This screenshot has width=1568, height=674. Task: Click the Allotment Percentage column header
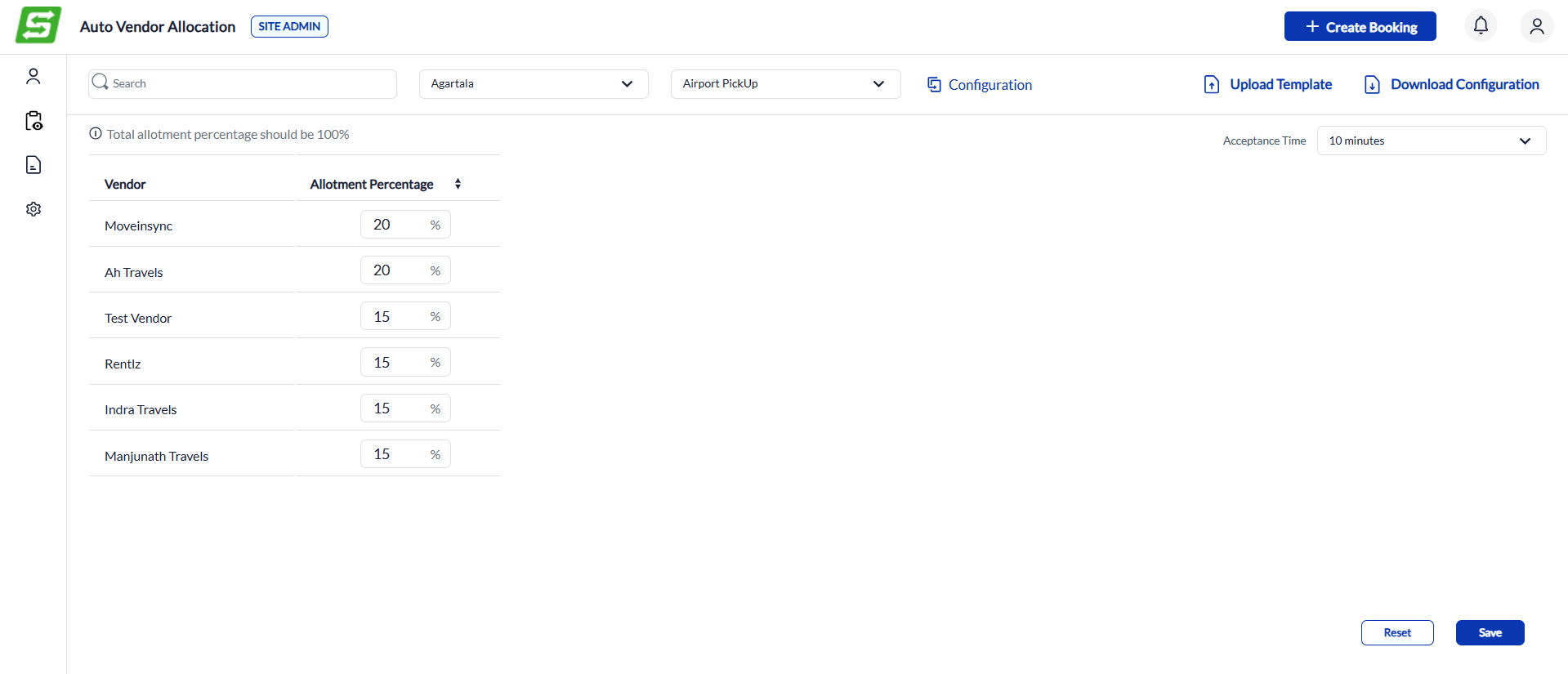(372, 184)
